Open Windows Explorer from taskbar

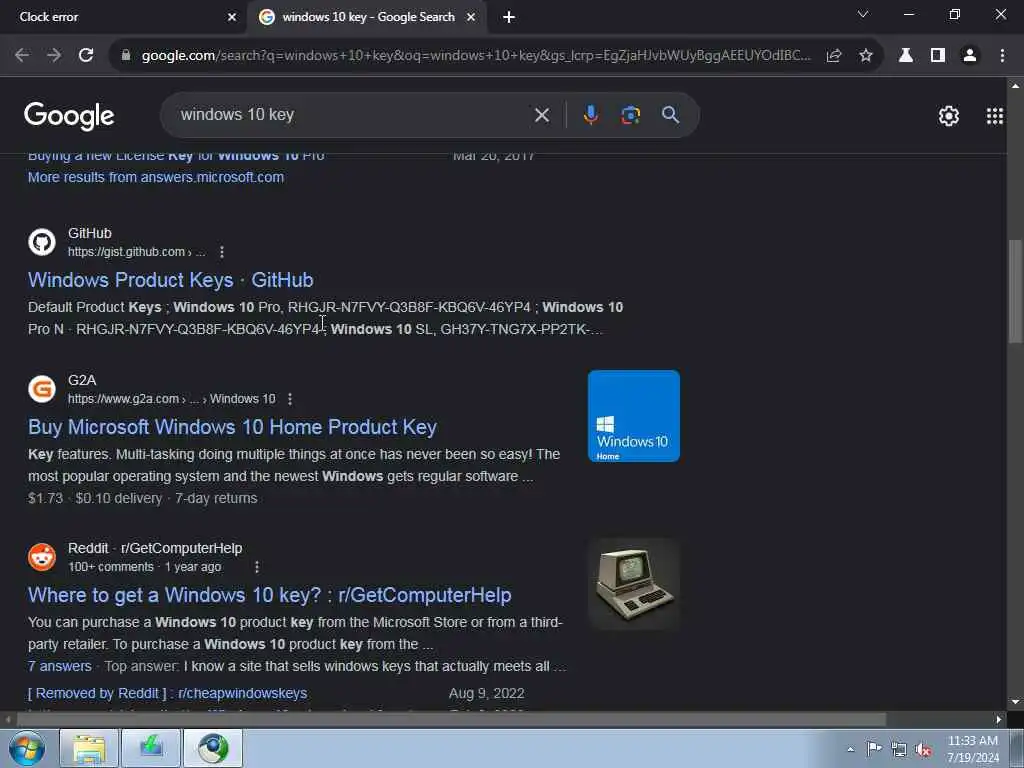(x=89, y=748)
